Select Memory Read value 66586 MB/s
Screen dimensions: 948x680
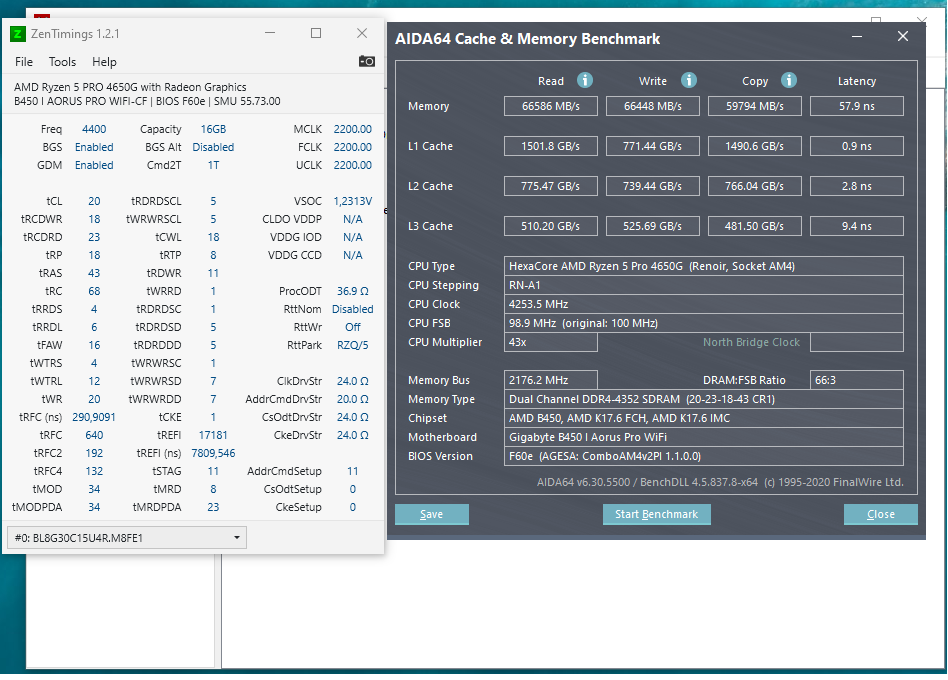point(551,106)
